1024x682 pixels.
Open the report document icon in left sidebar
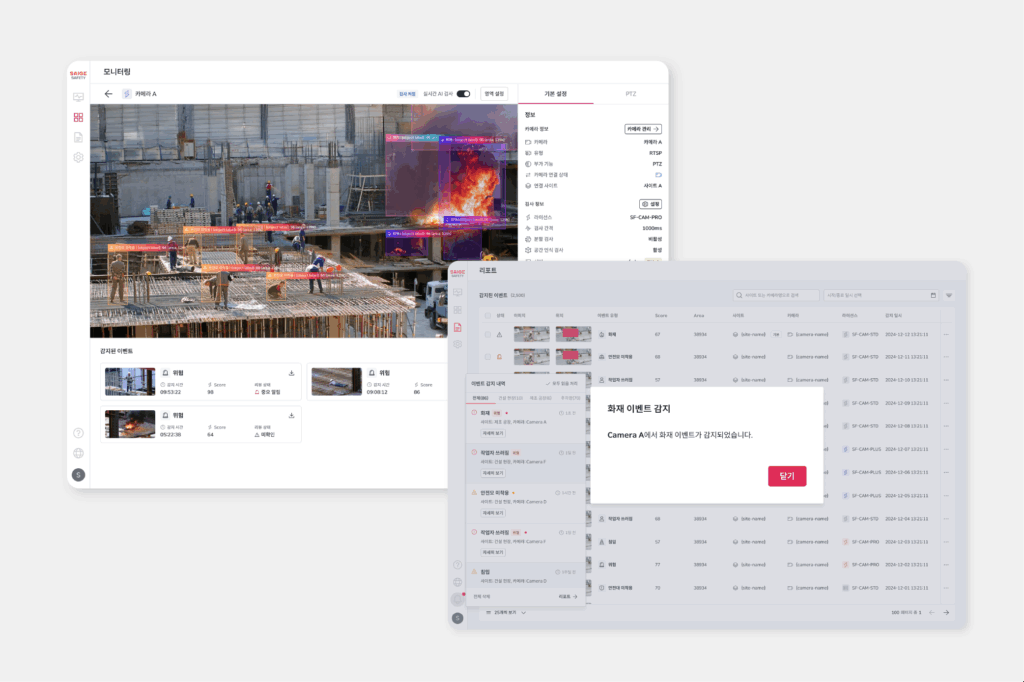[x=78, y=137]
